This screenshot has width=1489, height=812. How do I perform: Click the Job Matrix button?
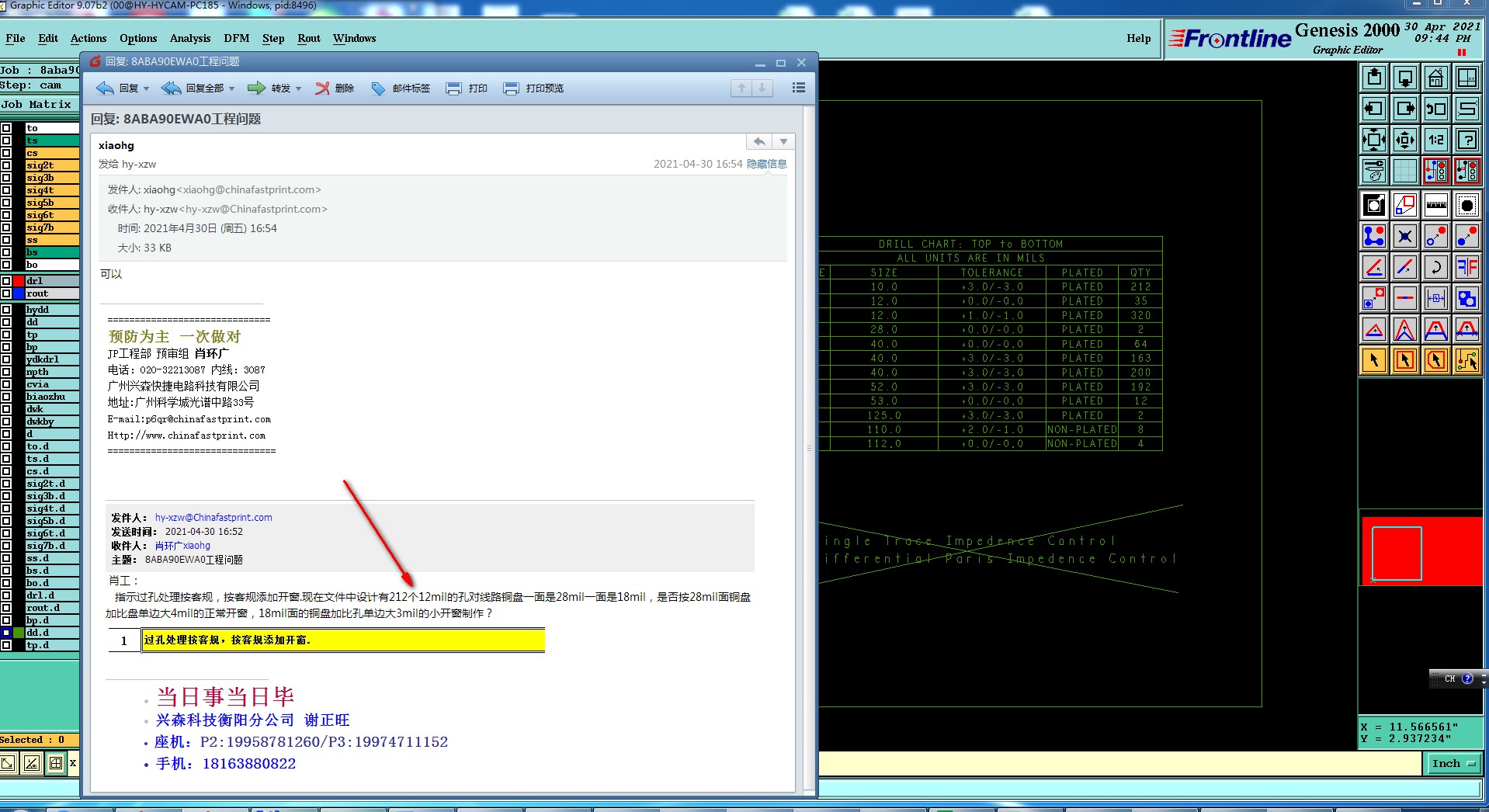[39, 105]
